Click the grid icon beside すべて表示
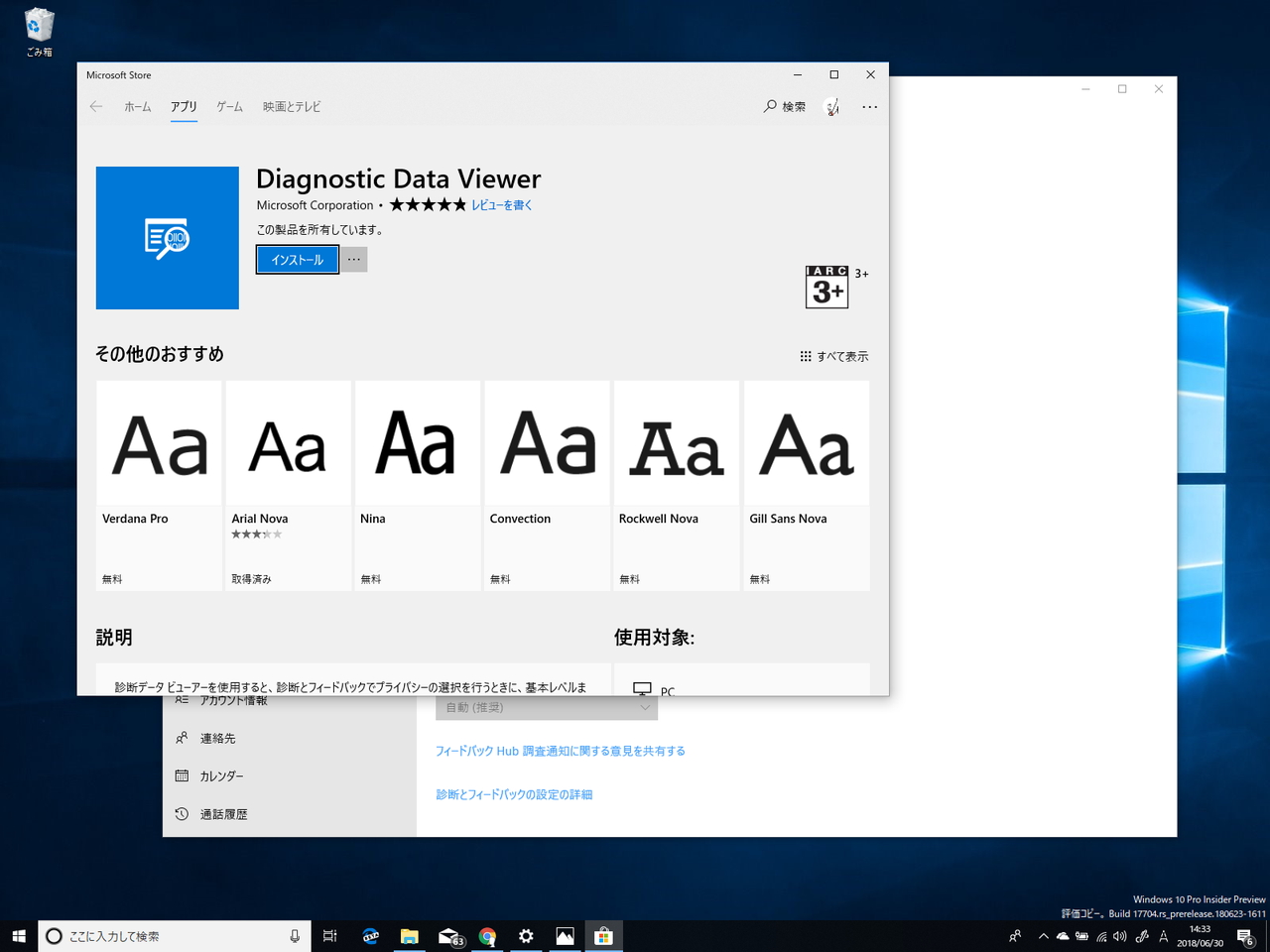Screen dimensions: 1270x952 806,355
